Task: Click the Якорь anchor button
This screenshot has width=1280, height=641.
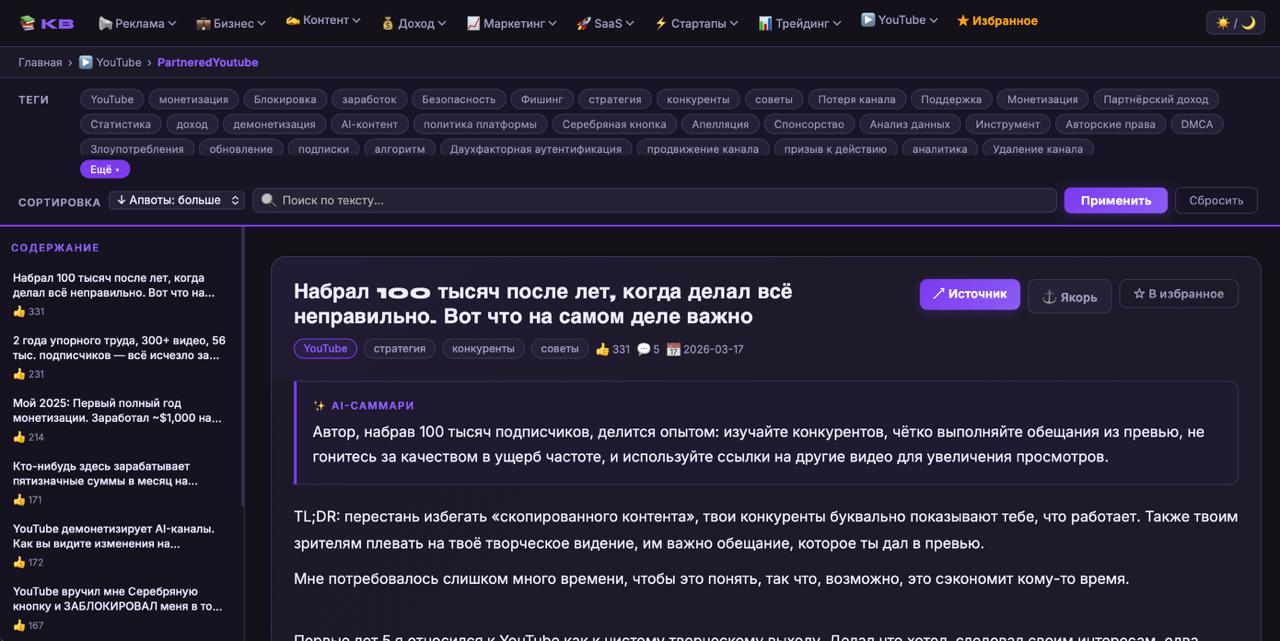Action: click(1069, 296)
